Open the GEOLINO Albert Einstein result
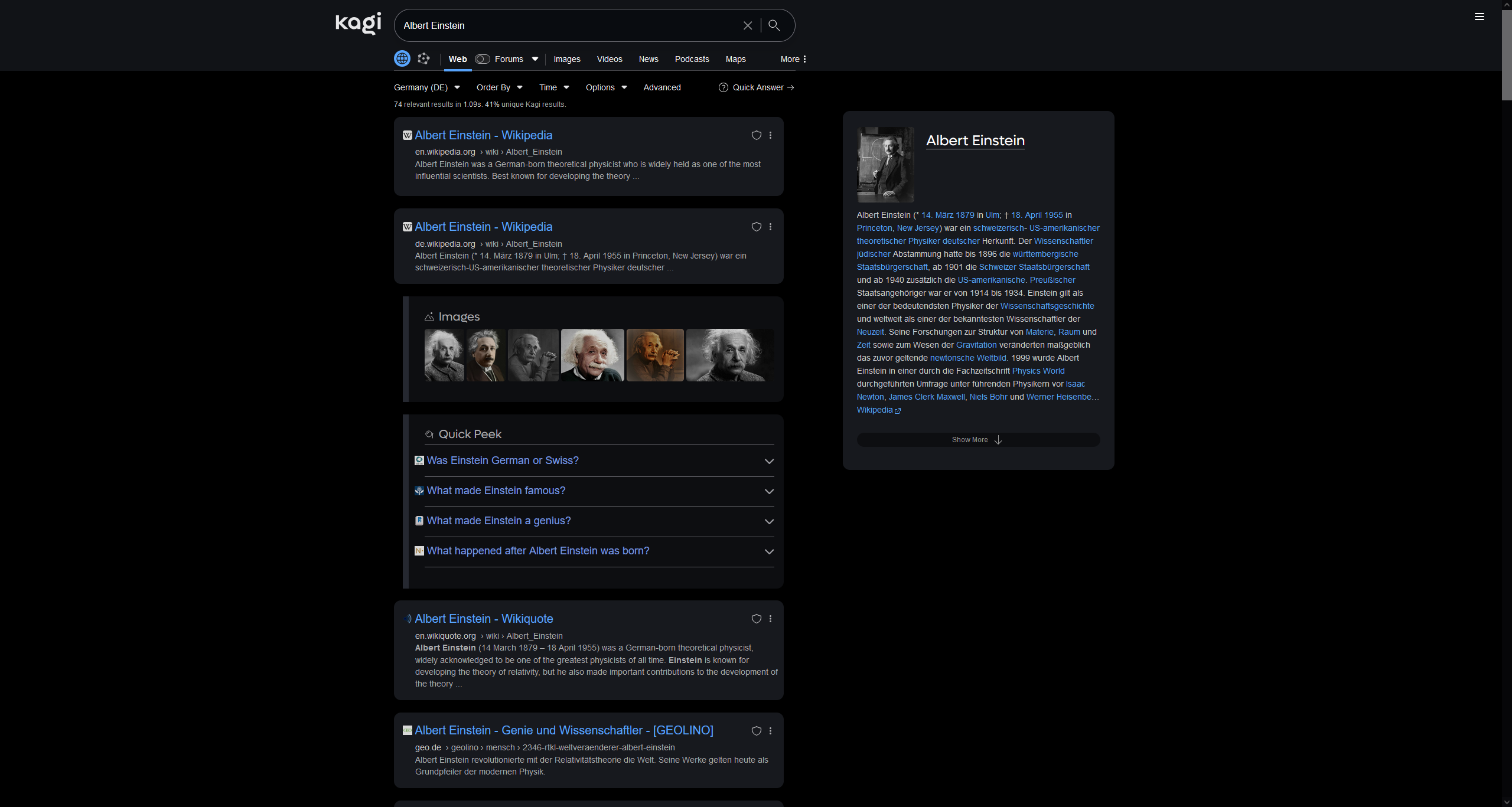 (x=564, y=730)
